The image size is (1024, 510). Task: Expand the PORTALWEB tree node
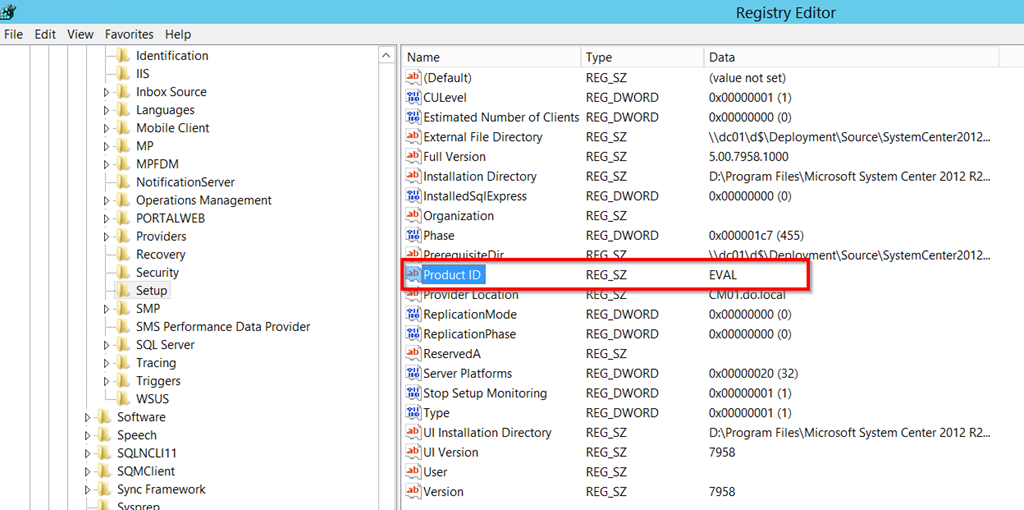point(106,219)
